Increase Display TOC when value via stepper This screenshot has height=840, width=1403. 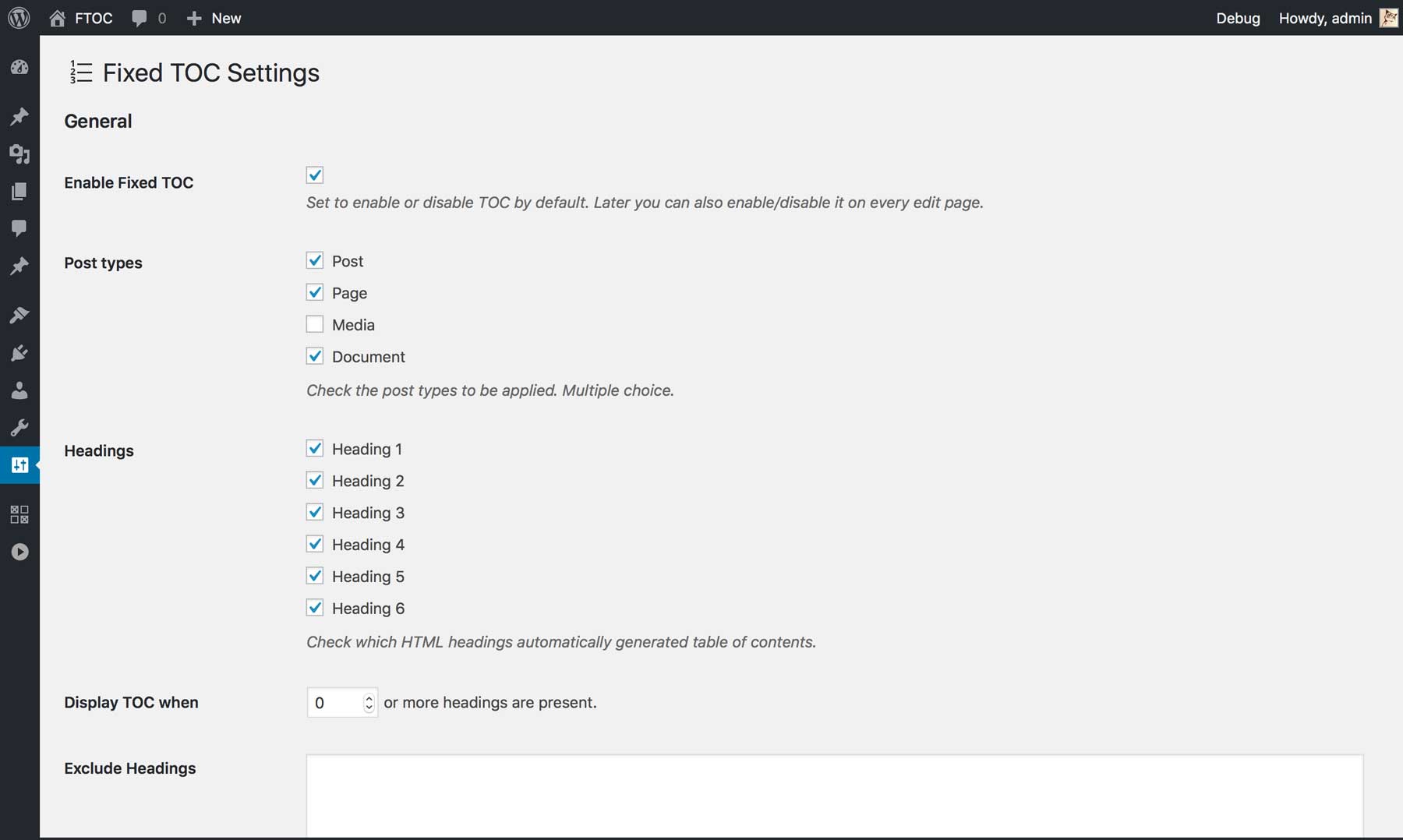point(369,697)
